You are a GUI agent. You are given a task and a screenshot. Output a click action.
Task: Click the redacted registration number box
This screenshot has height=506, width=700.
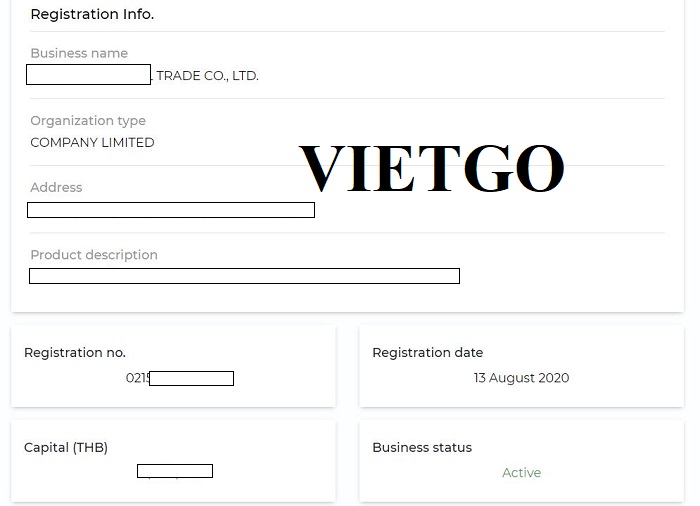coord(191,379)
